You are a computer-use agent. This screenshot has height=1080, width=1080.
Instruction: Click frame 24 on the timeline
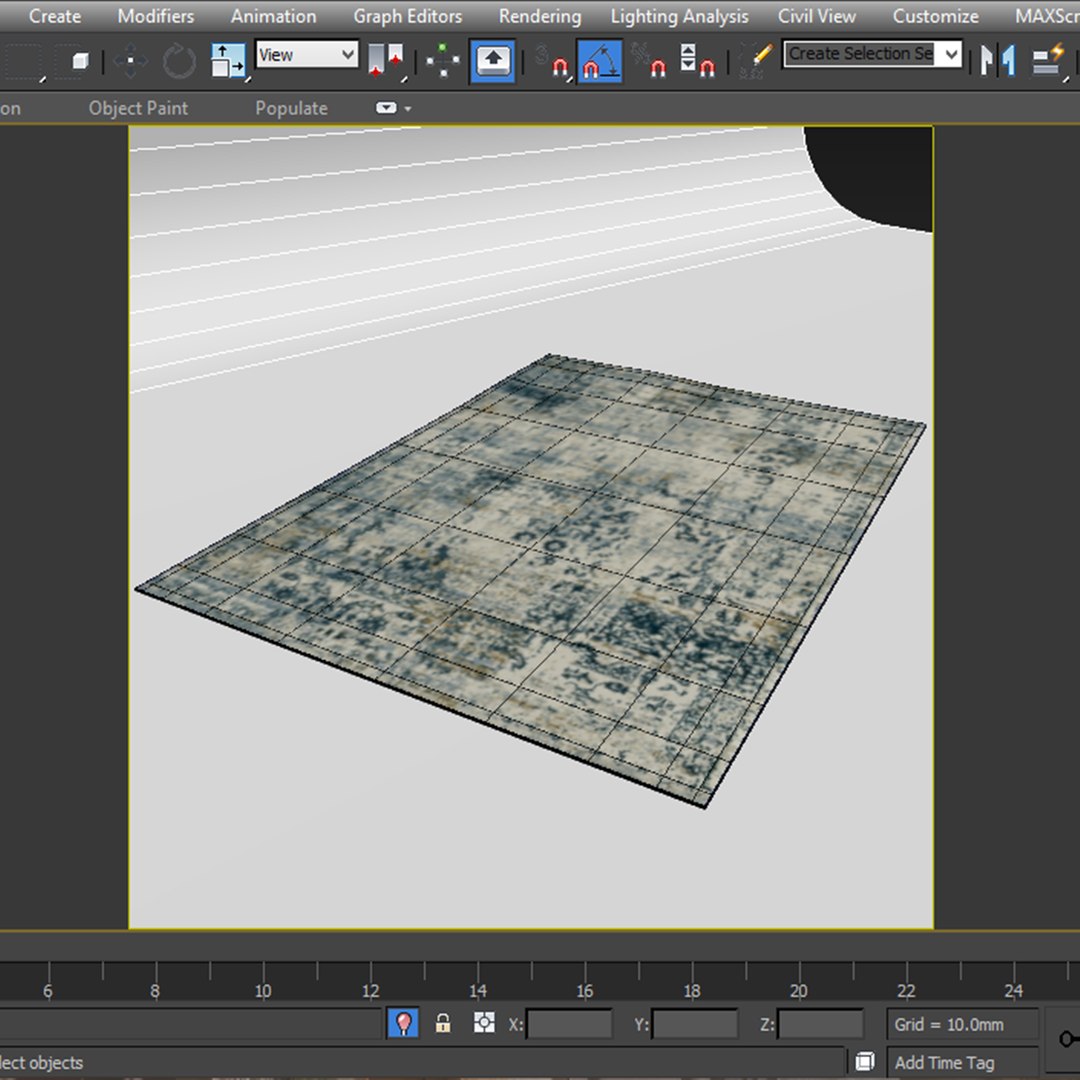[x=1013, y=990]
